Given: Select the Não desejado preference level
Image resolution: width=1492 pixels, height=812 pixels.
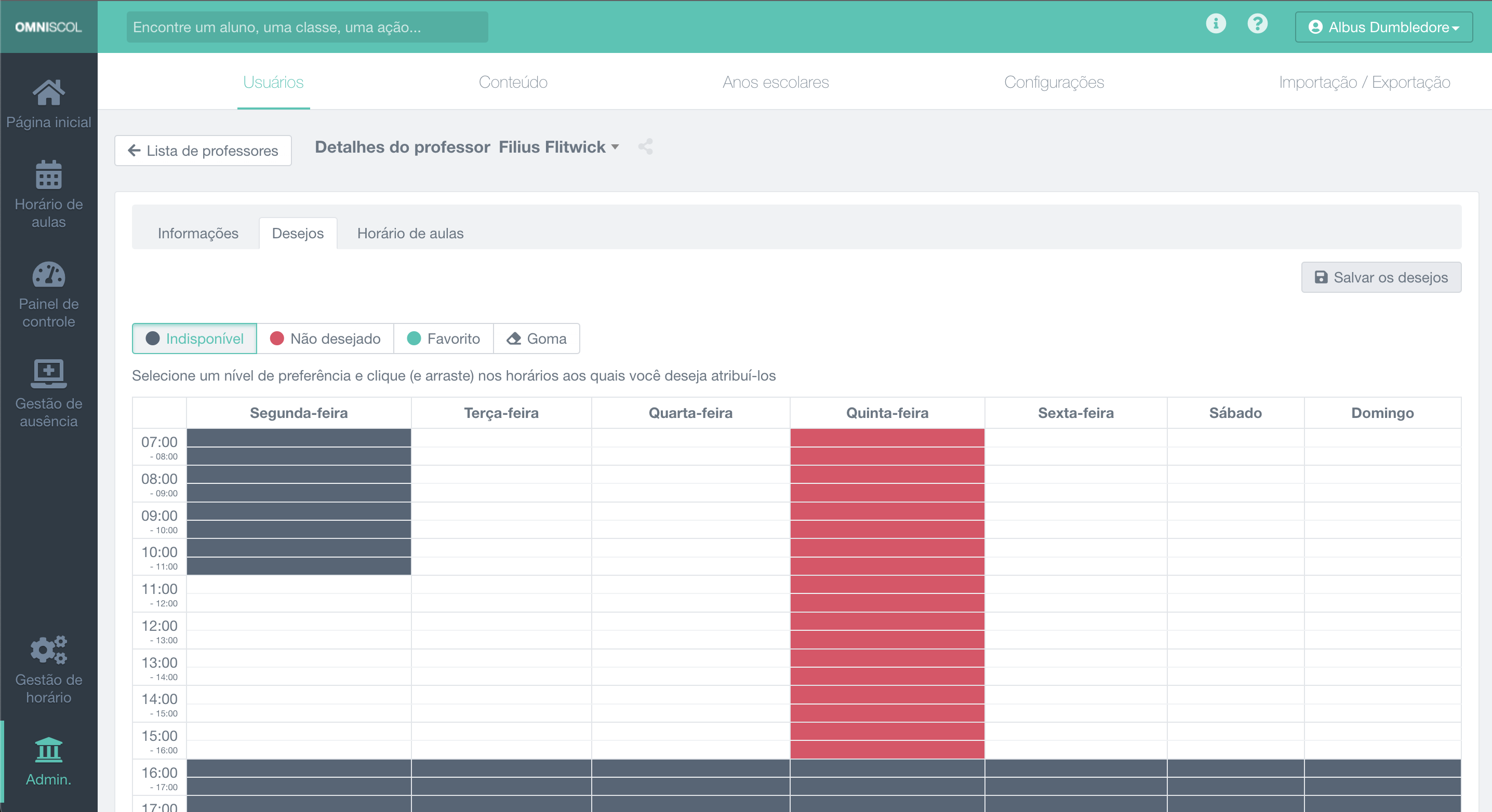Looking at the screenshot, I should [x=325, y=339].
